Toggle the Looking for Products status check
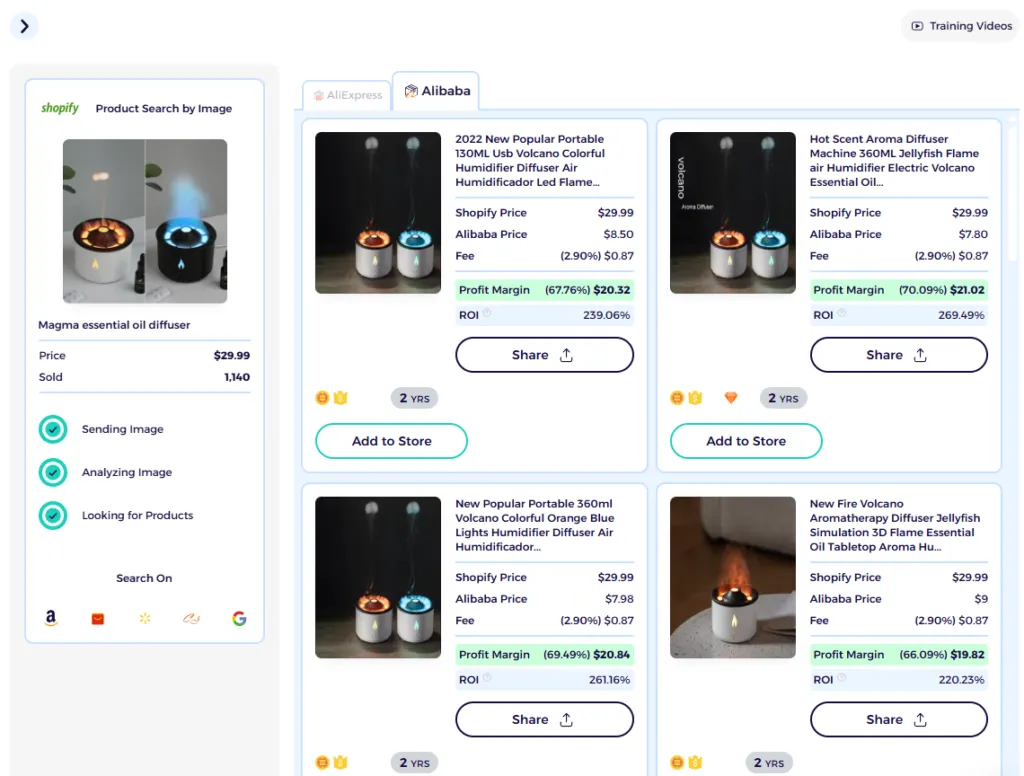This screenshot has width=1024, height=776. pos(53,515)
